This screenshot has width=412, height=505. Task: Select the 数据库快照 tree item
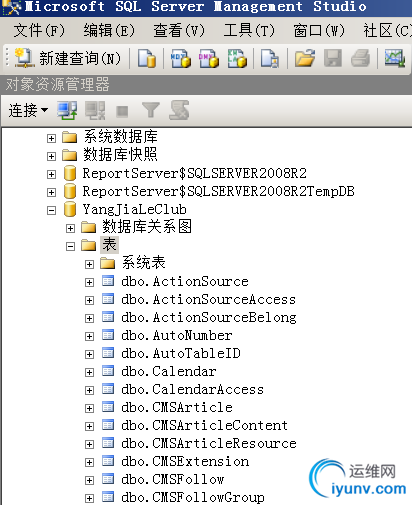click(x=120, y=155)
